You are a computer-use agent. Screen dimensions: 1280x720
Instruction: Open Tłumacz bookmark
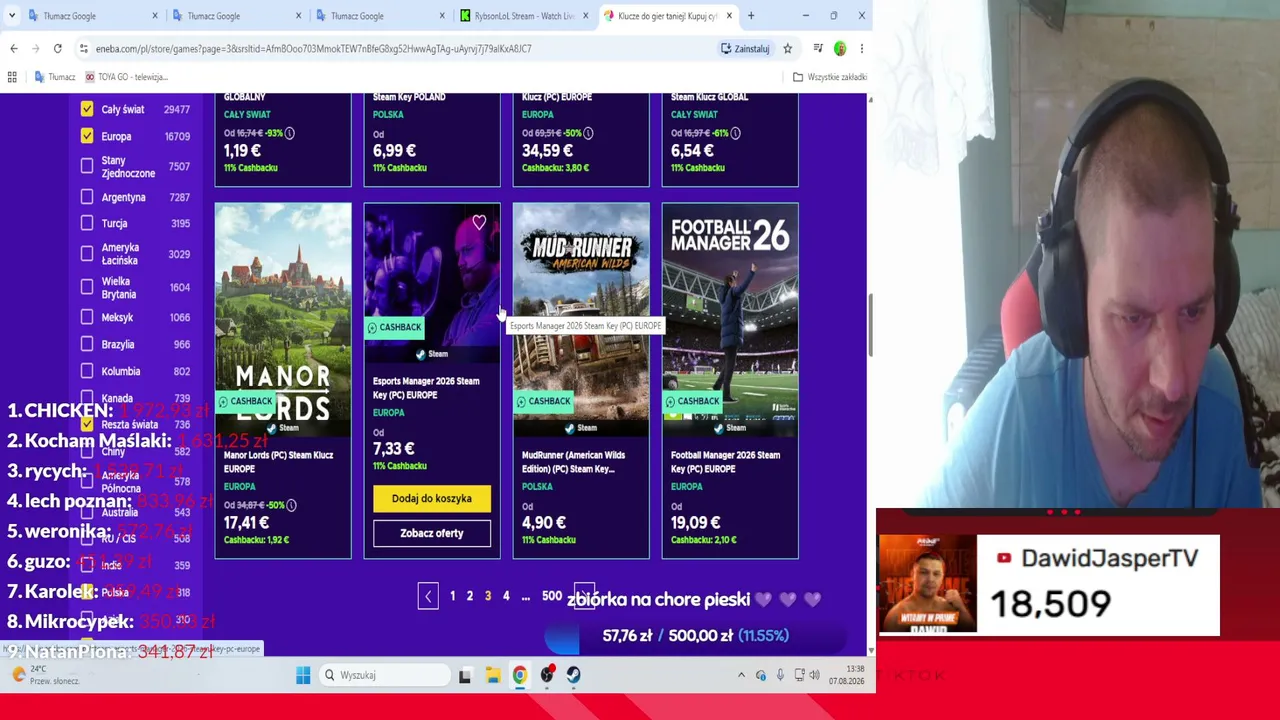(x=54, y=77)
